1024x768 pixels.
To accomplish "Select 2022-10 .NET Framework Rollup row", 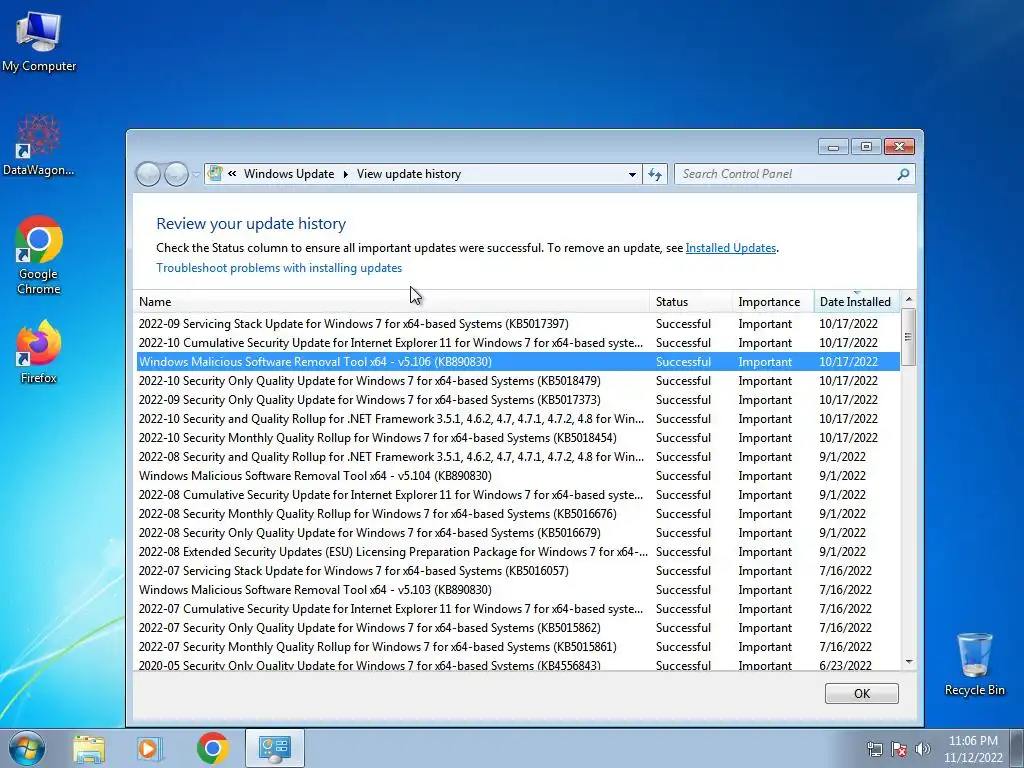I will (518, 419).
